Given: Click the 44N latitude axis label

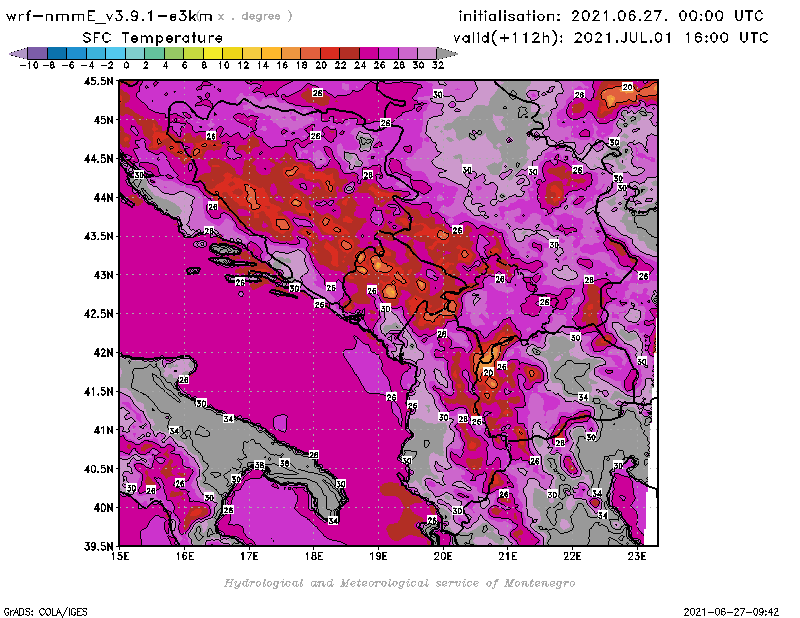Looking at the screenshot, I should pos(103,197).
